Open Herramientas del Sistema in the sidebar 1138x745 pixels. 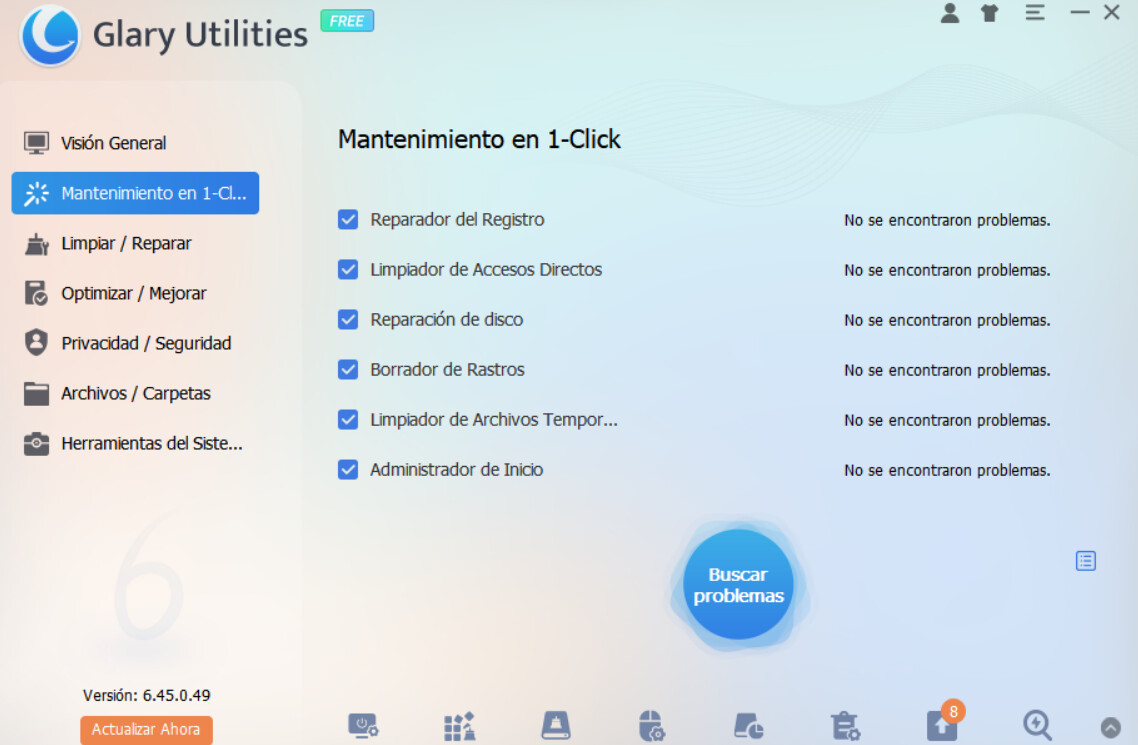coord(135,443)
